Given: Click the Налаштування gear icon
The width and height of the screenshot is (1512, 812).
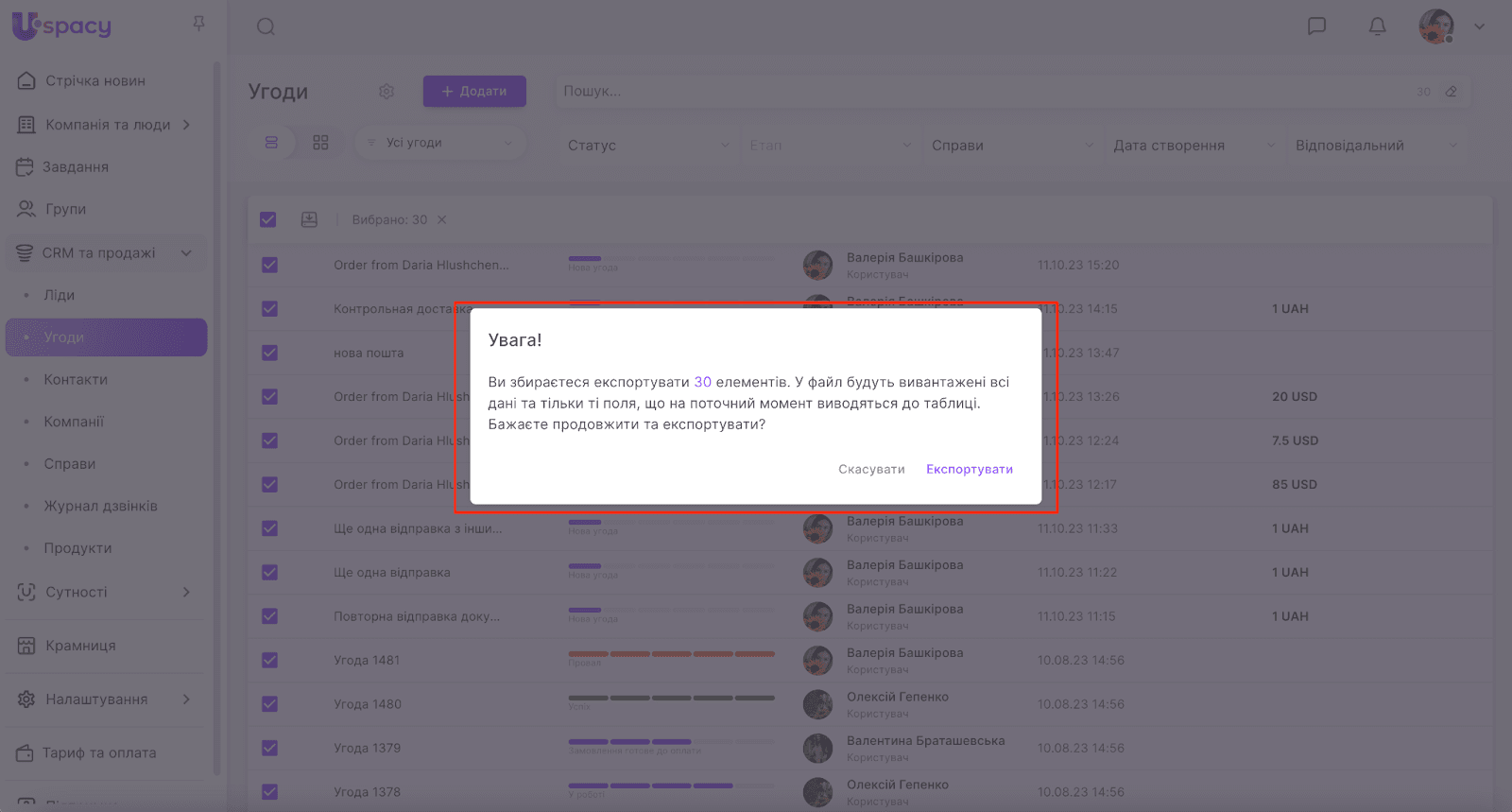Looking at the screenshot, I should [26, 700].
